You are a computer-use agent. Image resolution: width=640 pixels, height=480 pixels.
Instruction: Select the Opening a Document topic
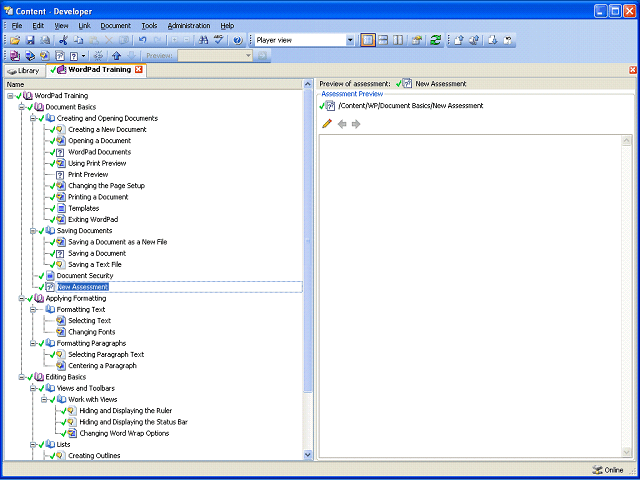100,141
